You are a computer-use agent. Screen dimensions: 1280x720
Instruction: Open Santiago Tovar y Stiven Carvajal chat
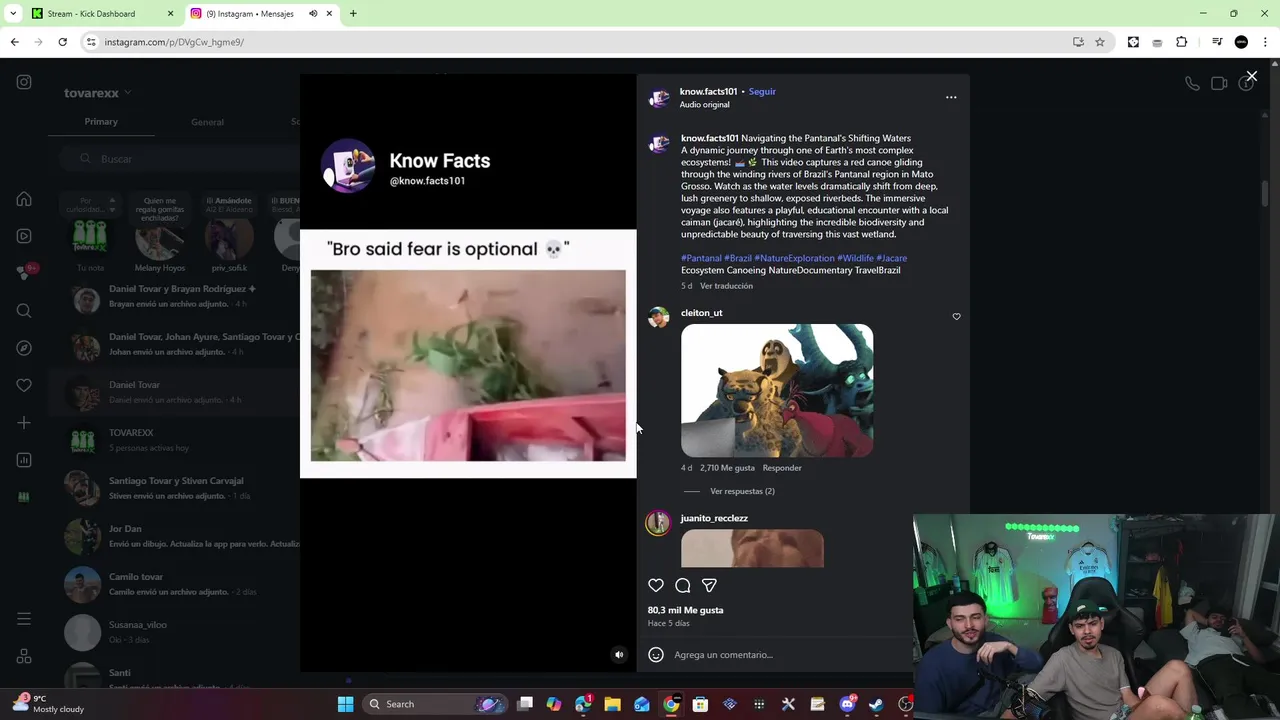[175, 488]
